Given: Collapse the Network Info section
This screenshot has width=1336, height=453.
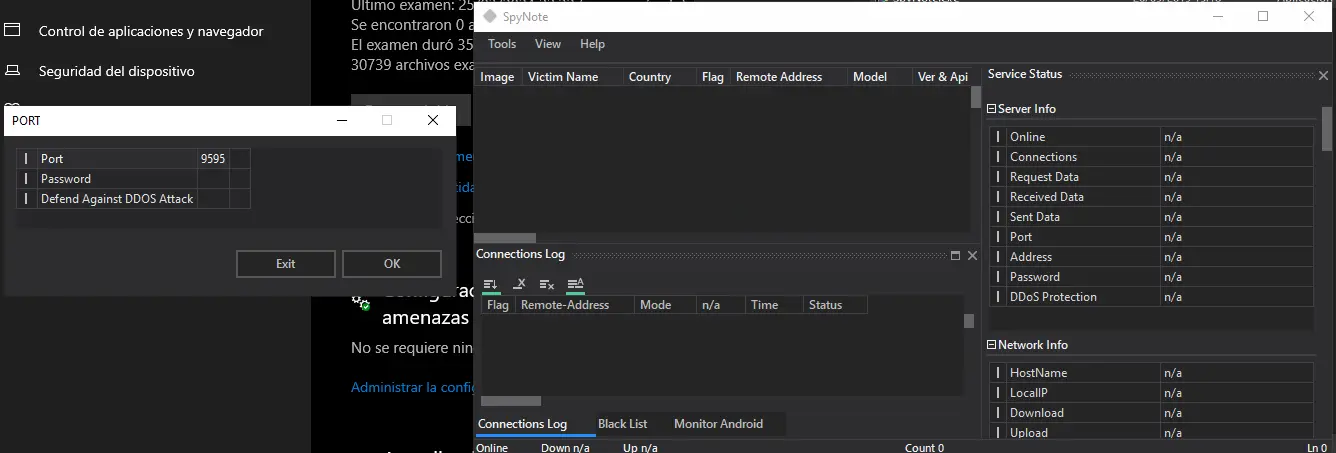Looking at the screenshot, I should click(x=992, y=345).
